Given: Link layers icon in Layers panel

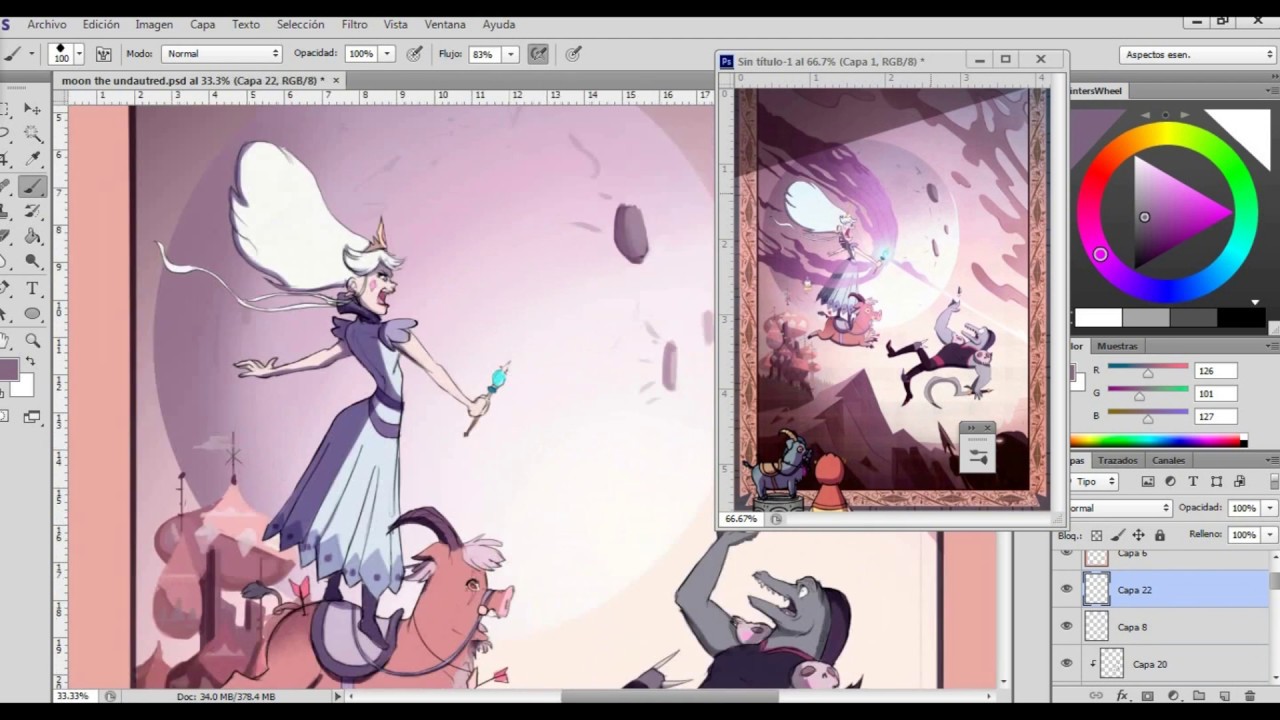Looking at the screenshot, I should [x=1096, y=695].
